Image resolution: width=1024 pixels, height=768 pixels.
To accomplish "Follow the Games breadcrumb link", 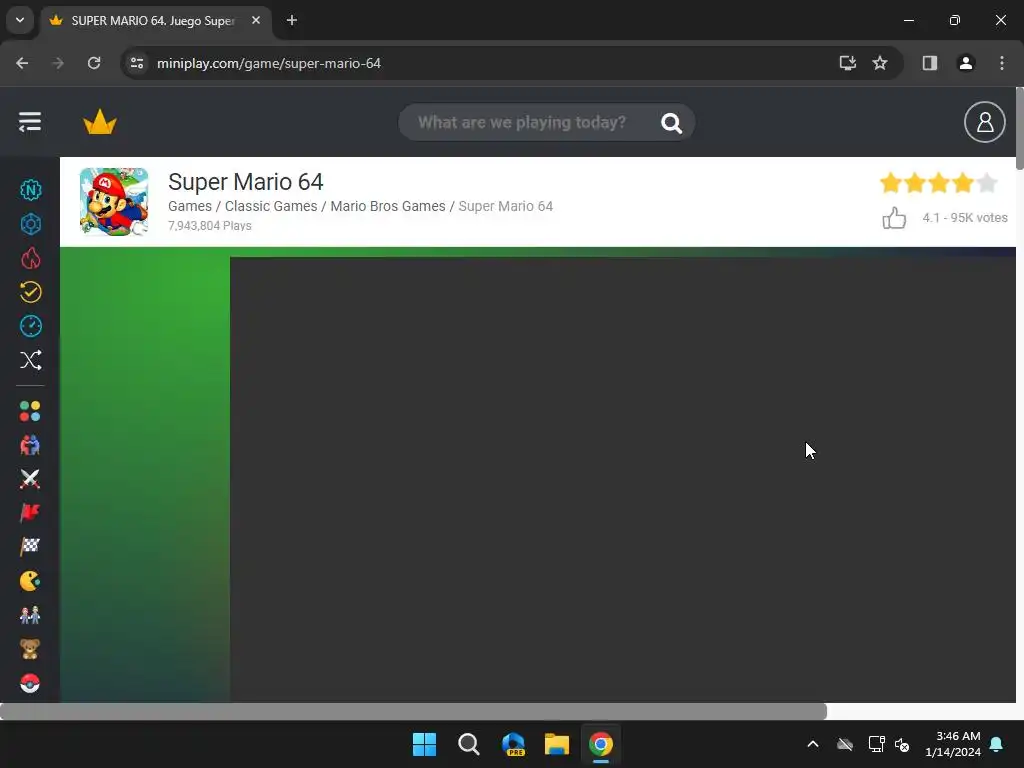I will [x=189, y=206].
